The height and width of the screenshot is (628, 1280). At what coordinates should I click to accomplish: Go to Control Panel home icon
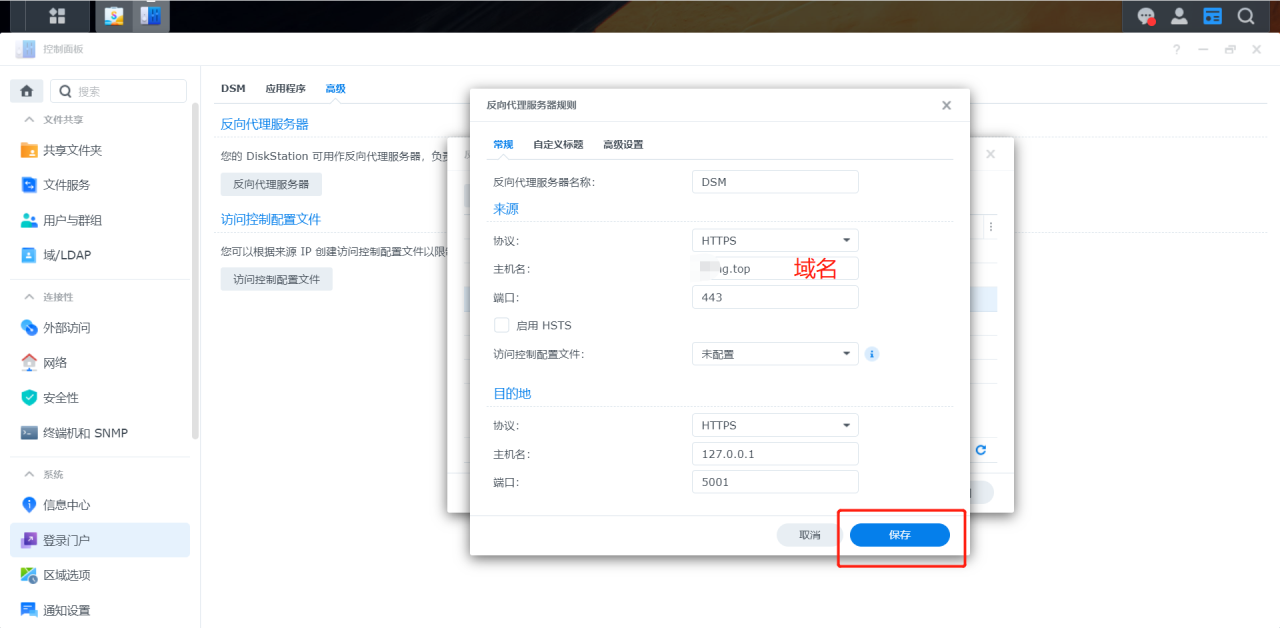click(x=26, y=91)
